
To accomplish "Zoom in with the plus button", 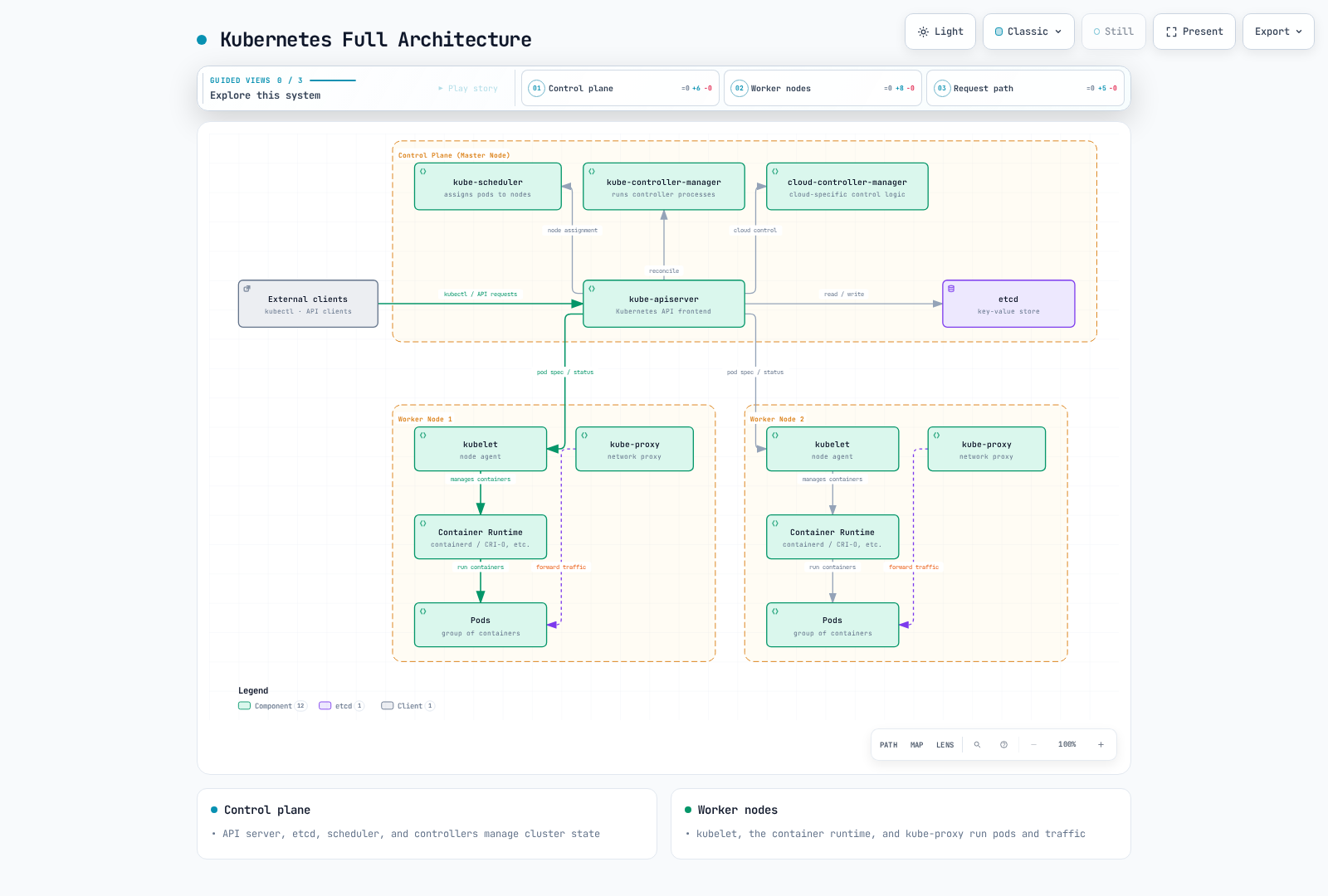I will coord(1101,745).
